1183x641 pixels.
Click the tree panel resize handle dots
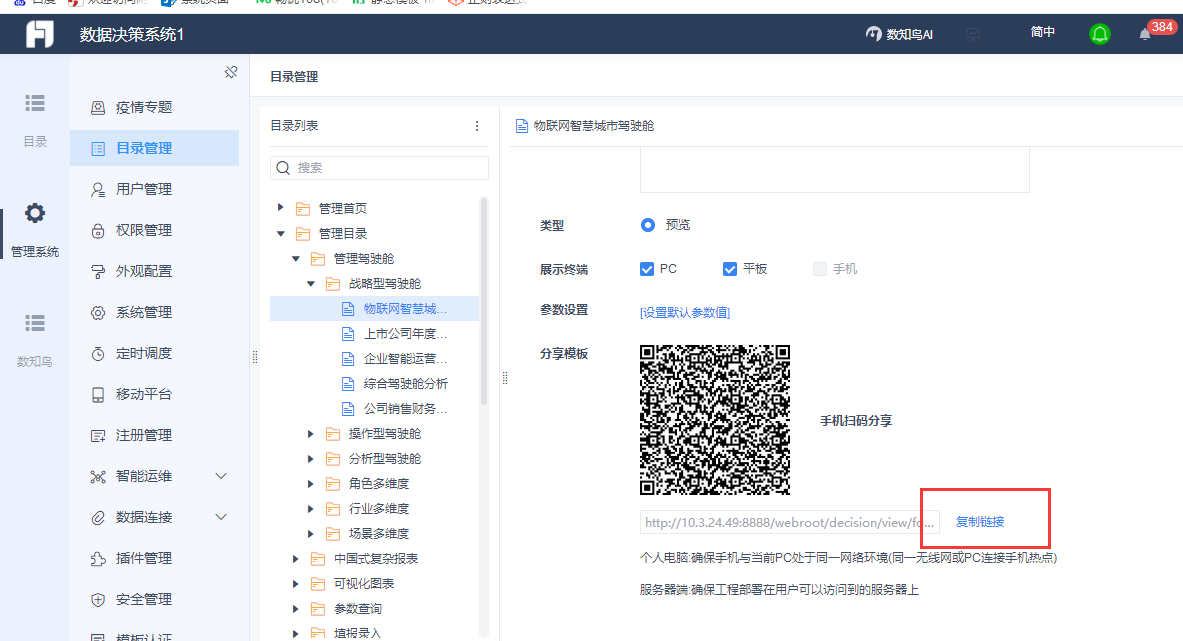(505, 378)
